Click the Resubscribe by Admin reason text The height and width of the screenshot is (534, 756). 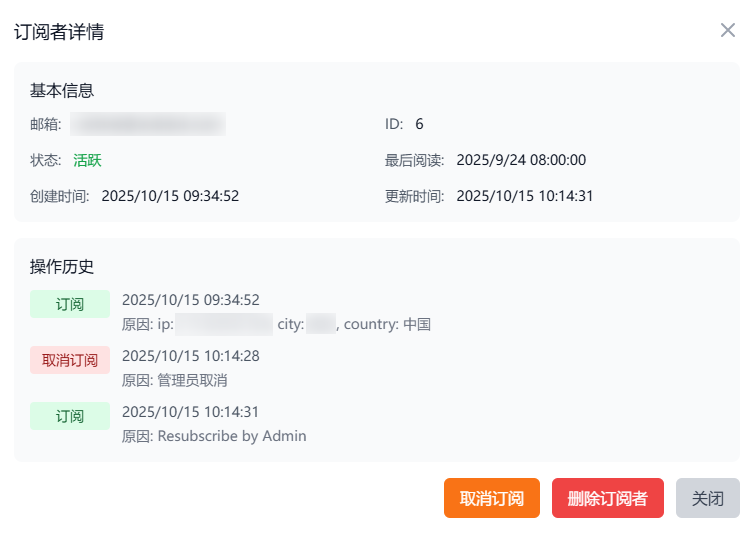[232, 436]
